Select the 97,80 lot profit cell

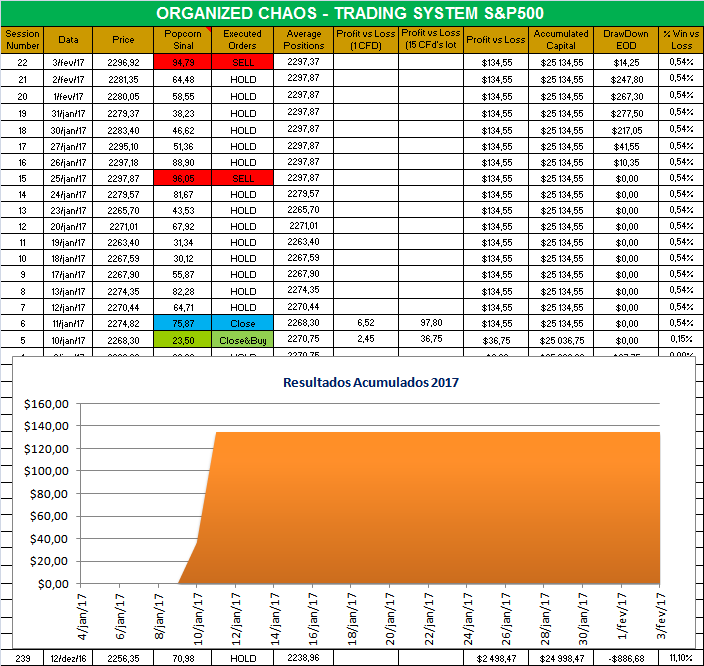point(431,323)
